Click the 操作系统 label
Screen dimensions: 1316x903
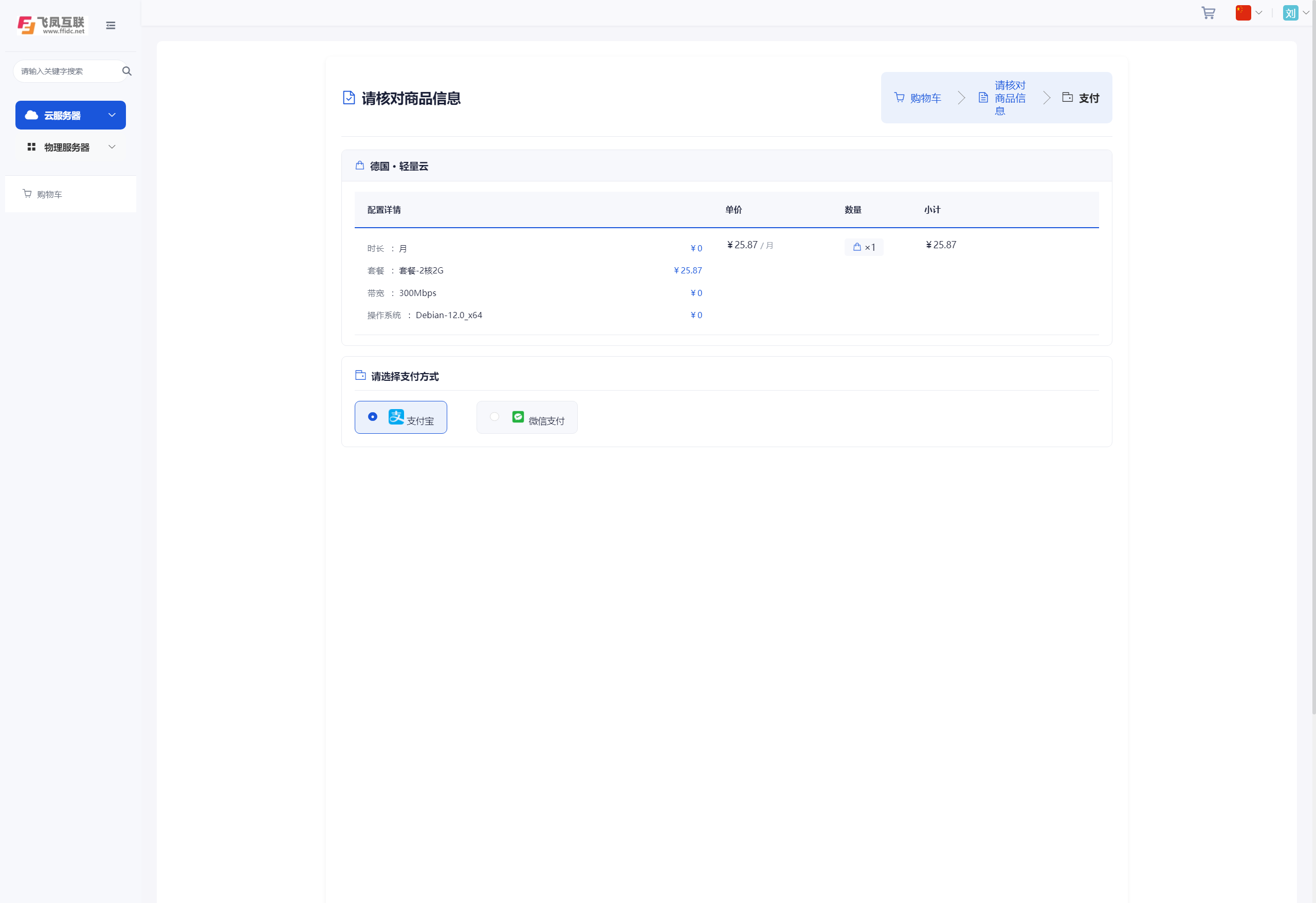384,316
